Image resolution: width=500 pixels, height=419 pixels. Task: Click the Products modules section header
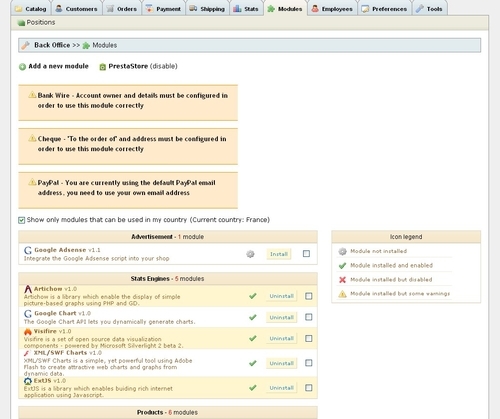(168, 412)
